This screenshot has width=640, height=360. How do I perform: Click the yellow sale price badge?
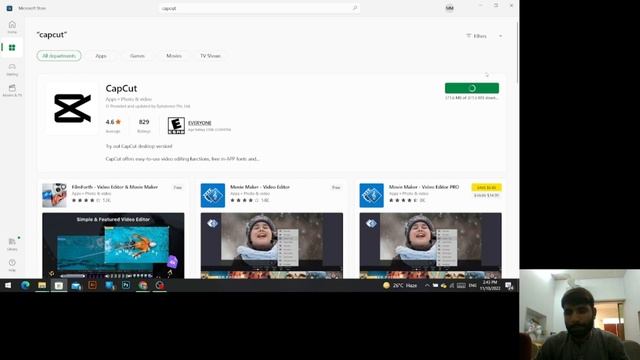coord(487,187)
